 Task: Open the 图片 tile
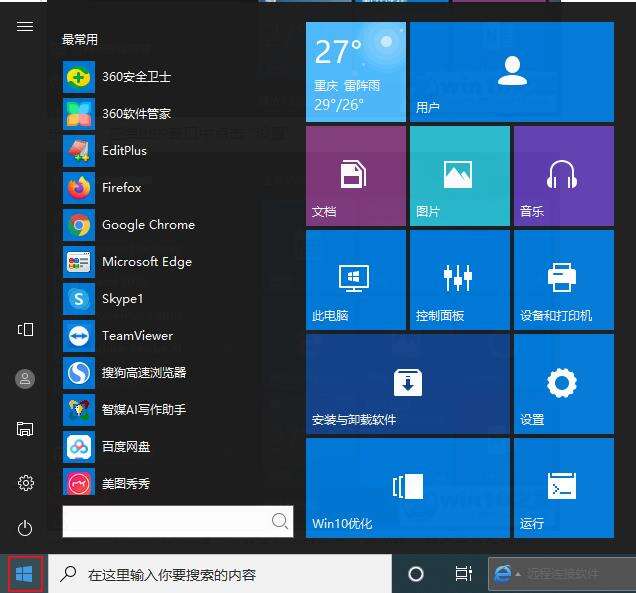click(x=460, y=176)
